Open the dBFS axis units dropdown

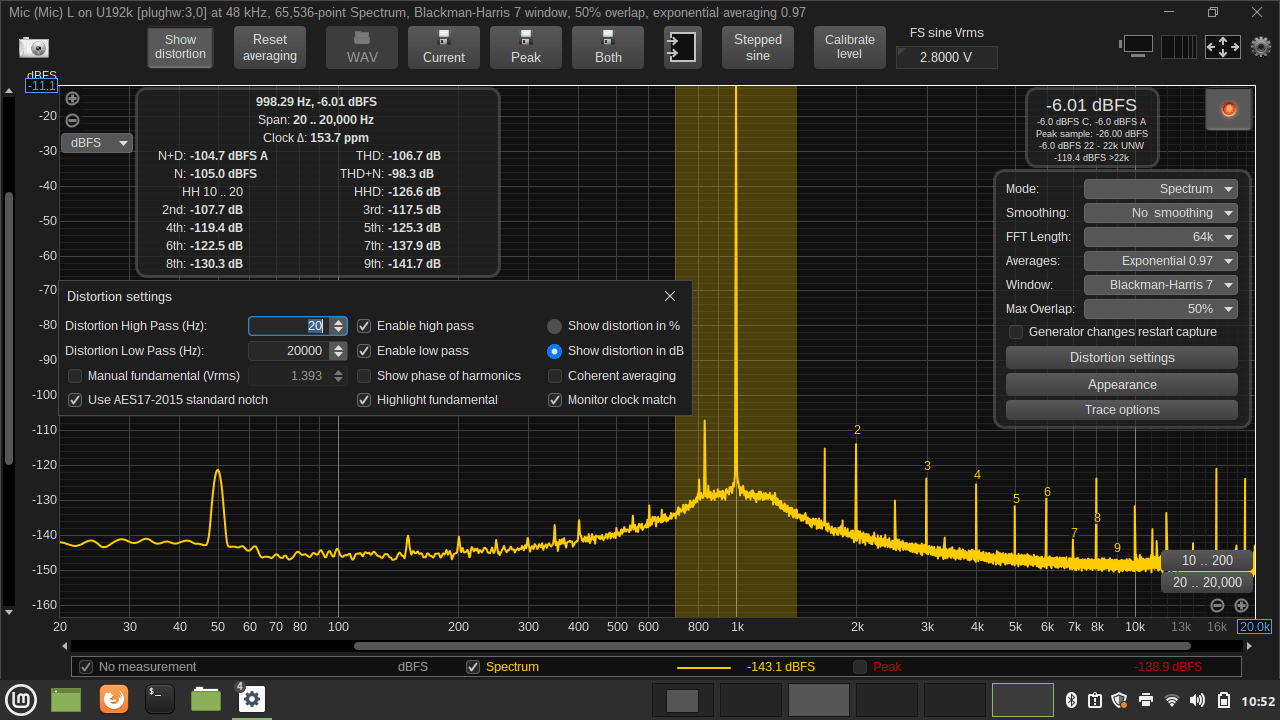pos(97,143)
